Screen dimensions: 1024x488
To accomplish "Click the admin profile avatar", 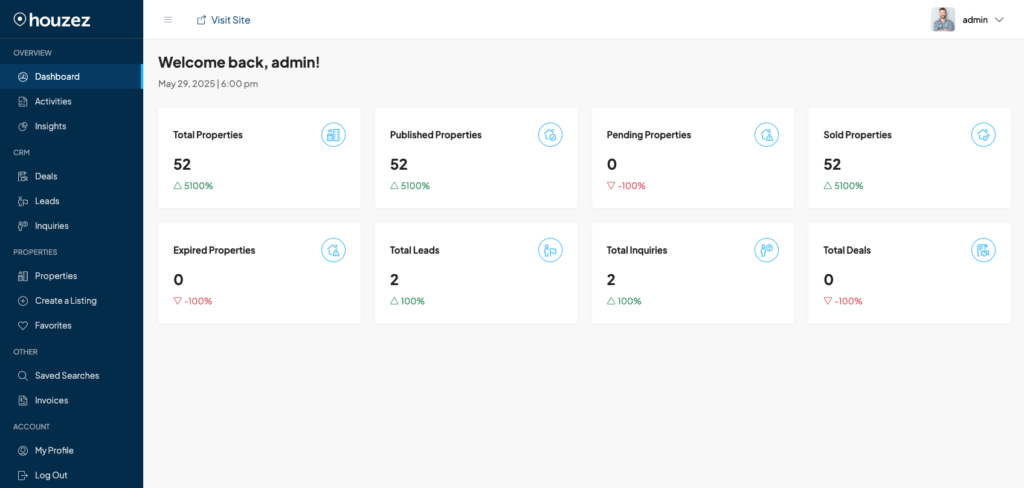I will (x=943, y=20).
